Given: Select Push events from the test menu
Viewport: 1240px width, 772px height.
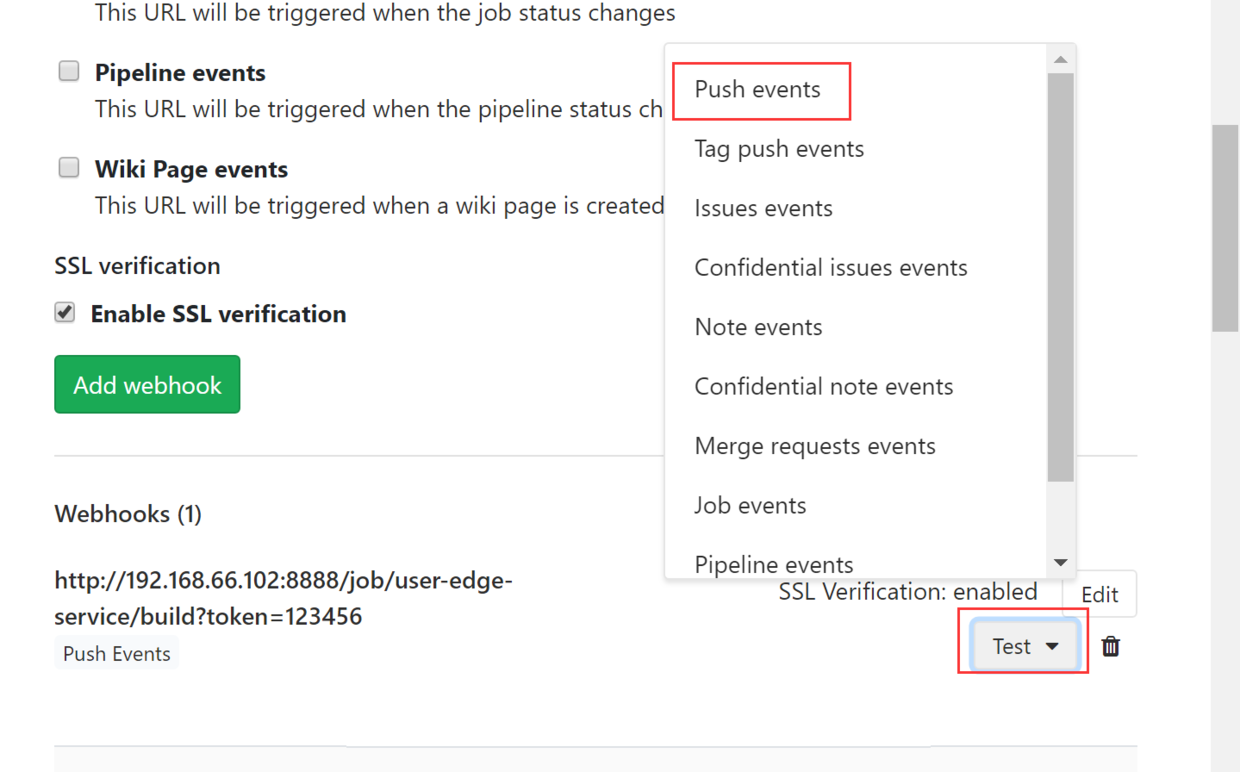Looking at the screenshot, I should 754,89.
